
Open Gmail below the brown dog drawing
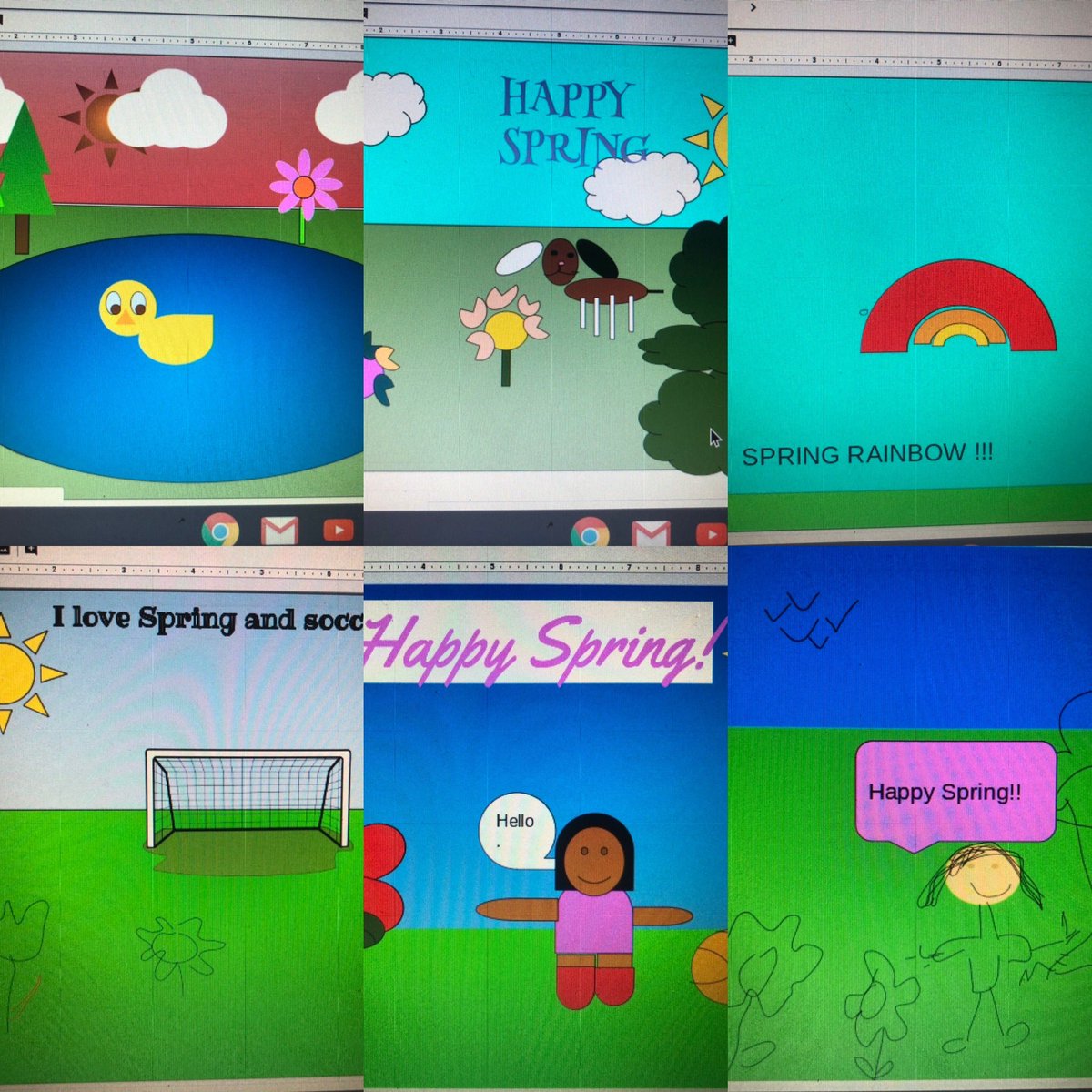(651, 533)
